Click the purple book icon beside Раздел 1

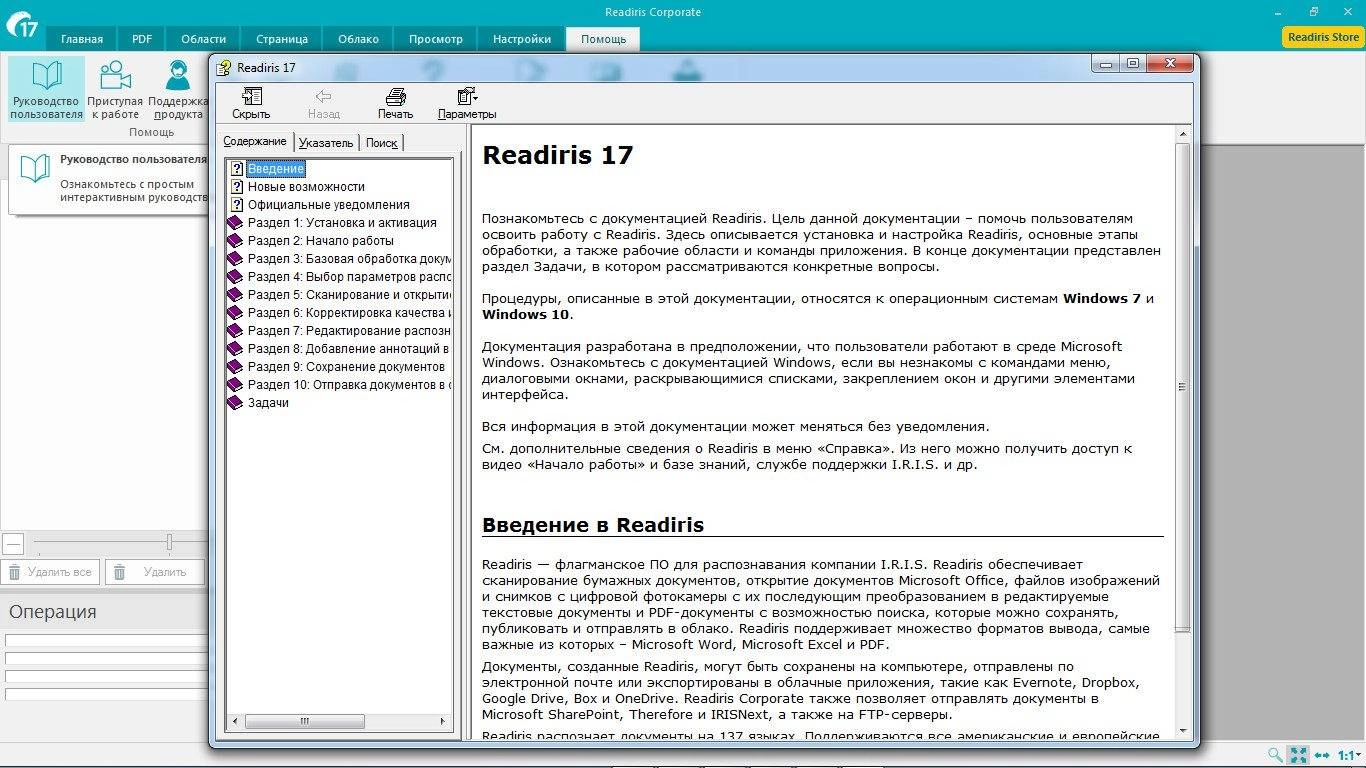(x=235, y=223)
